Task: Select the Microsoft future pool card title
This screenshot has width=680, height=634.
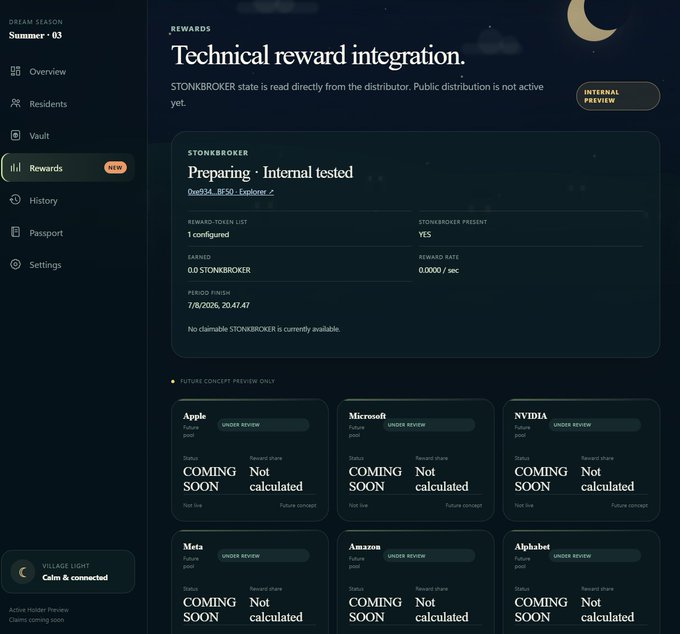Action: coord(367,416)
